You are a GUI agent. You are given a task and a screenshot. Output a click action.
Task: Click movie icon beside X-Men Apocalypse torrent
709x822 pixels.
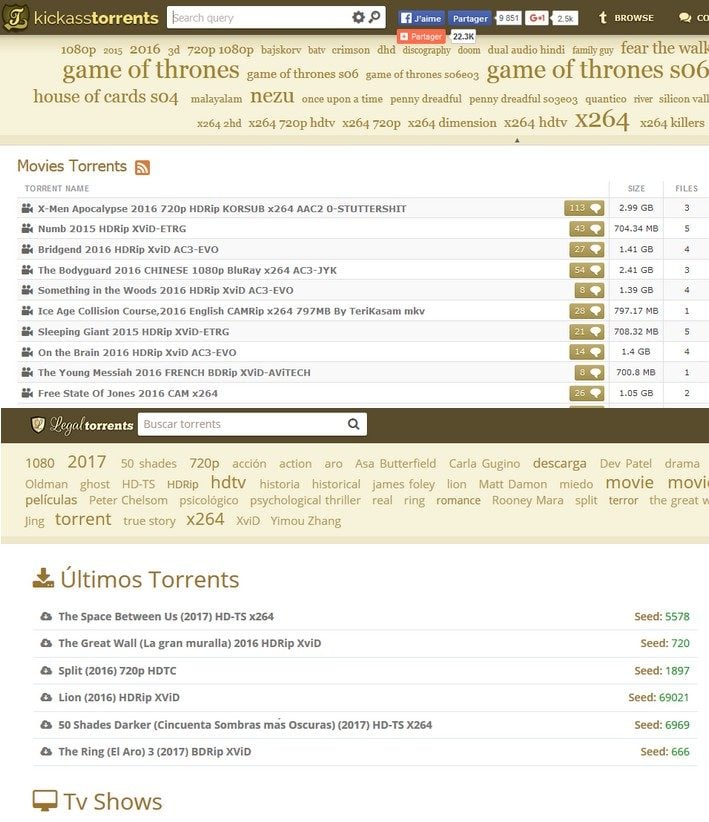click(x=27, y=208)
